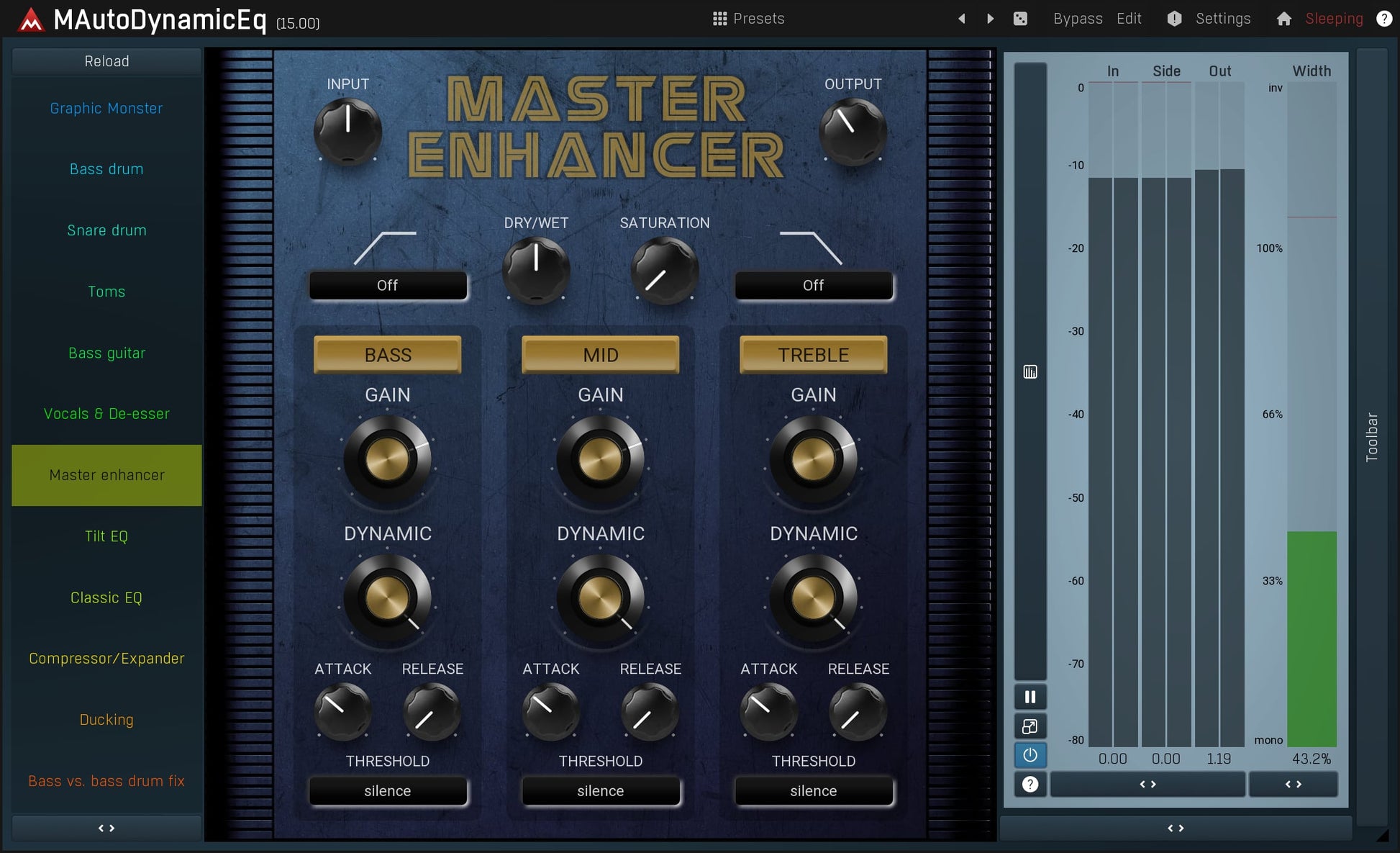This screenshot has width=1400, height=853.
Task: Go to previous preset arrow
Action: [x=962, y=19]
